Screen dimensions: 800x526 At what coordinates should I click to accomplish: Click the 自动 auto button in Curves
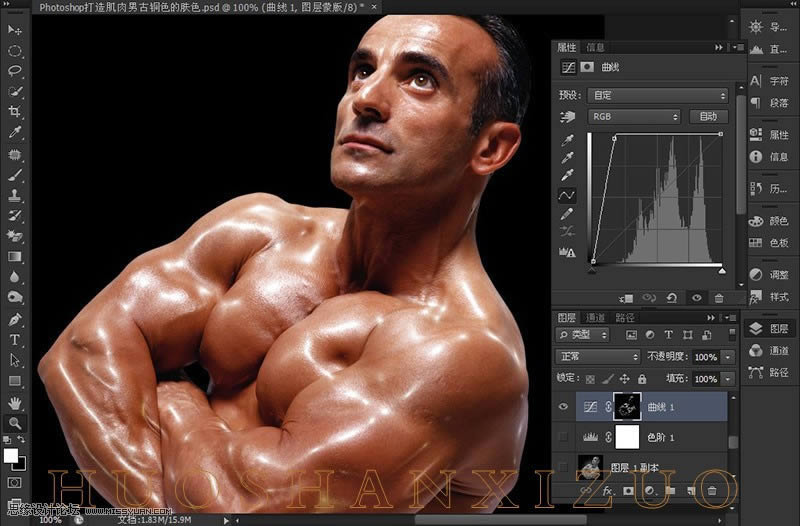[x=708, y=117]
